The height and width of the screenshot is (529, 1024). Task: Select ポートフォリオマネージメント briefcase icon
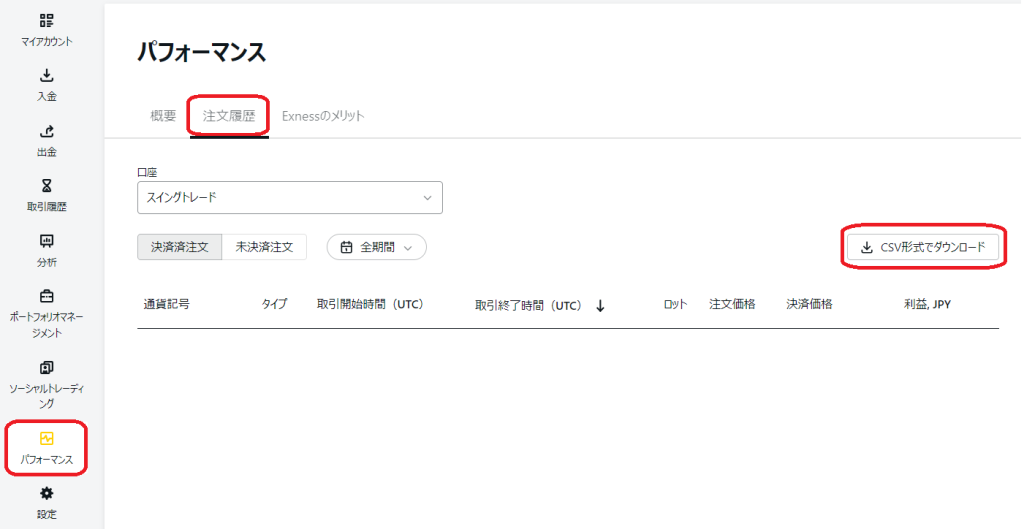tap(47, 296)
